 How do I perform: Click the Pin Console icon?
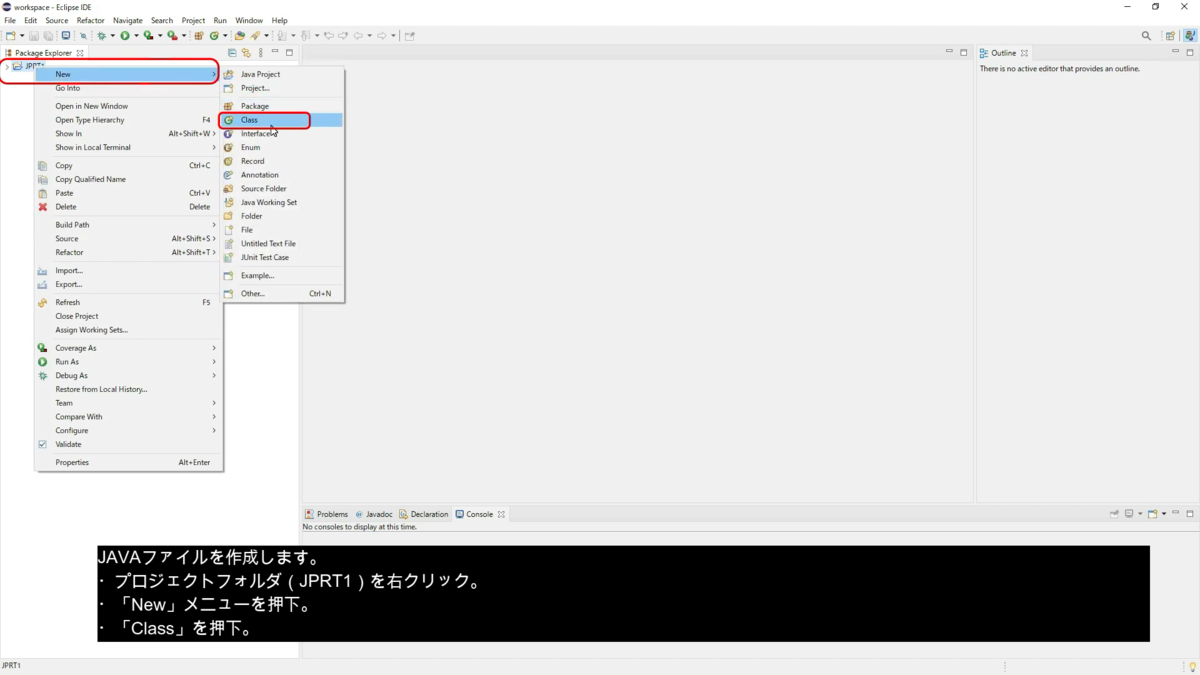1114,514
